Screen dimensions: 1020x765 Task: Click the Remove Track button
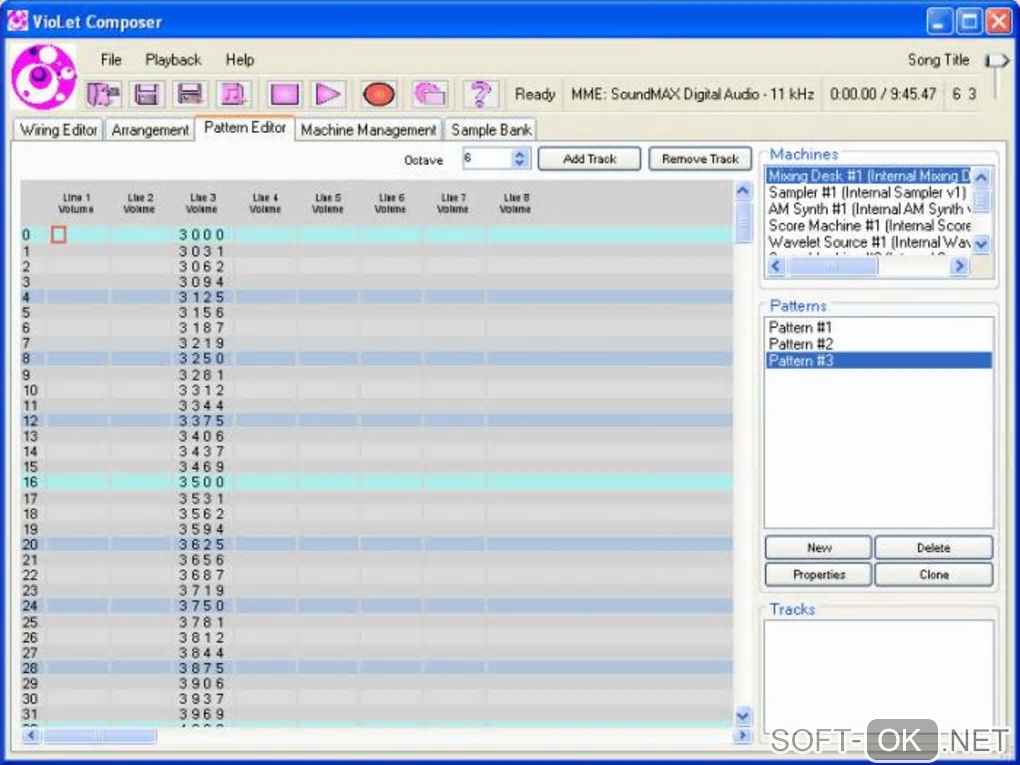point(700,159)
